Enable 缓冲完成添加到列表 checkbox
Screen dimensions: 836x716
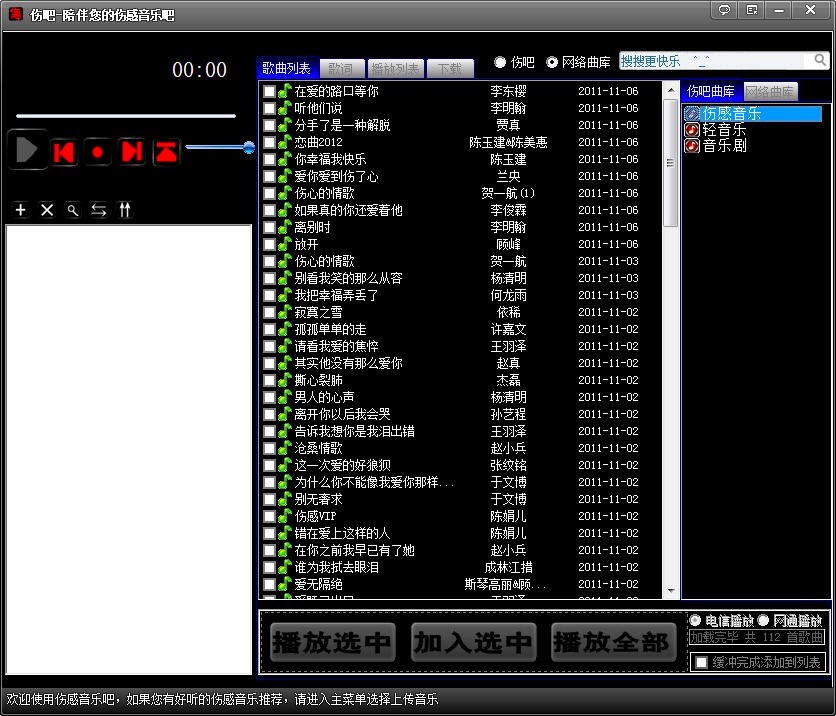[702, 662]
